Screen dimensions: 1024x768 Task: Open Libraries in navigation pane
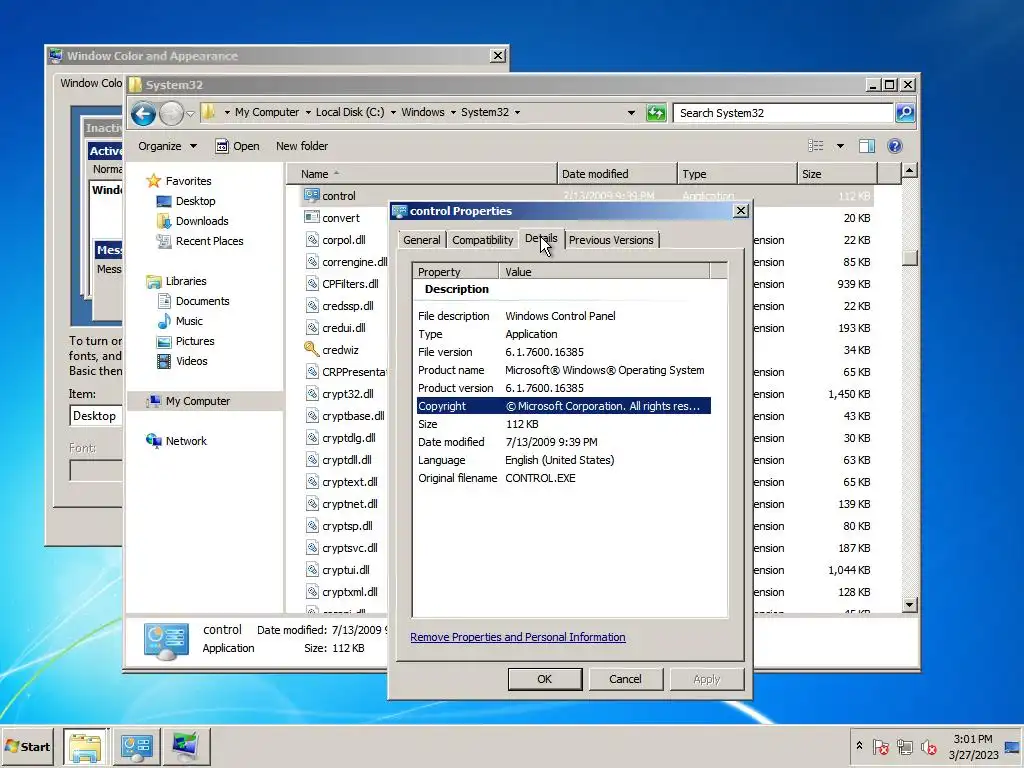pyautogui.click(x=185, y=281)
